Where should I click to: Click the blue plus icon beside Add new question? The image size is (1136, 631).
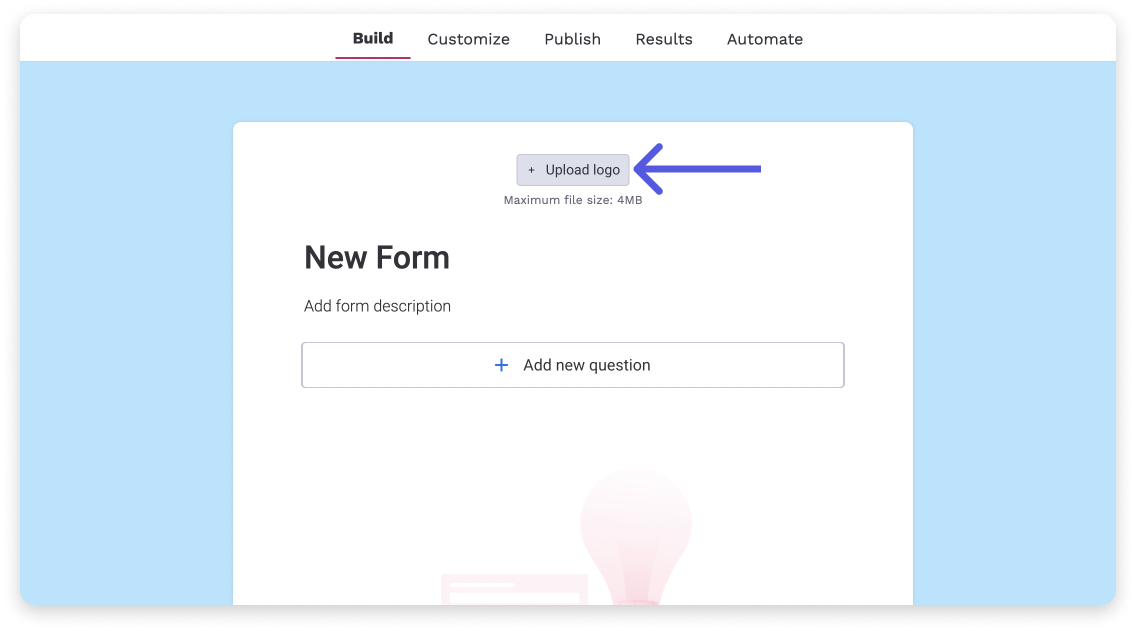click(501, 365)
